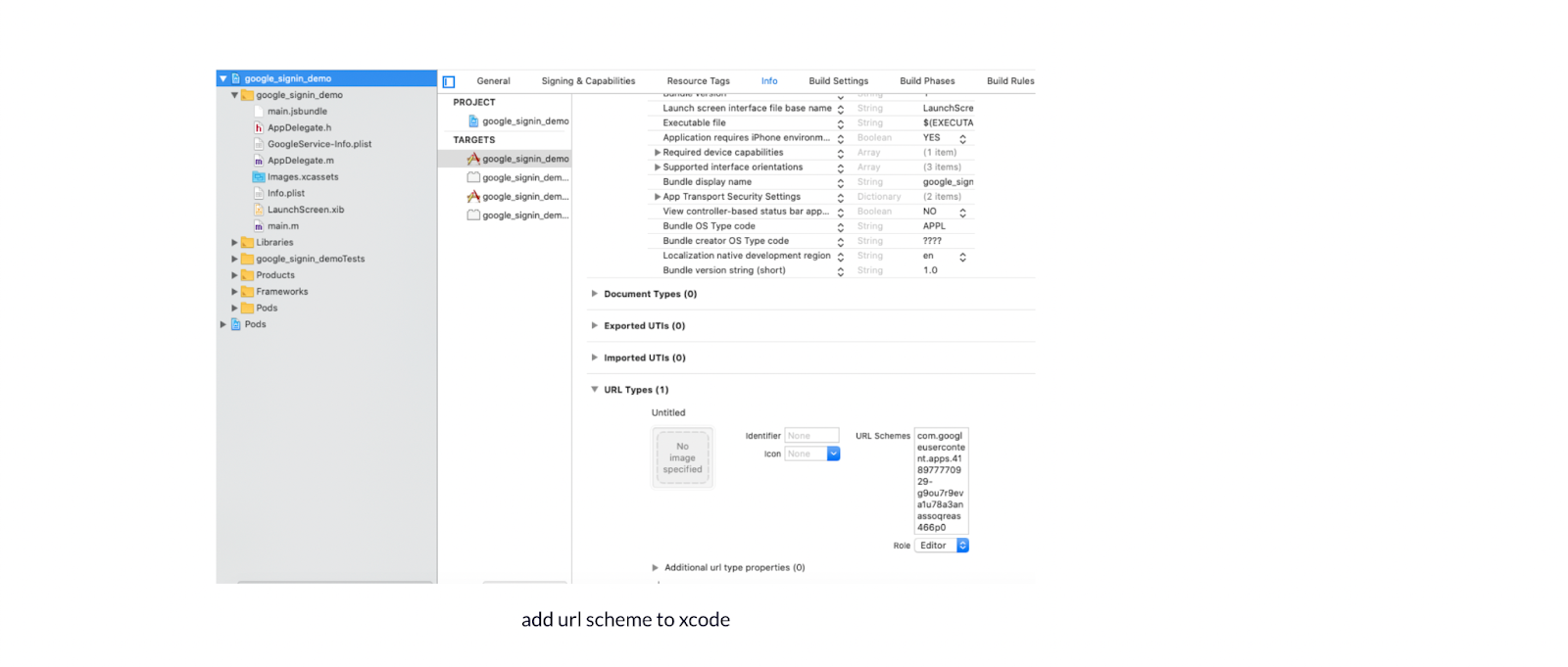1568x667 pixels.
Task: Open the main.m source file icon
Action: click(x=259, y=226)
